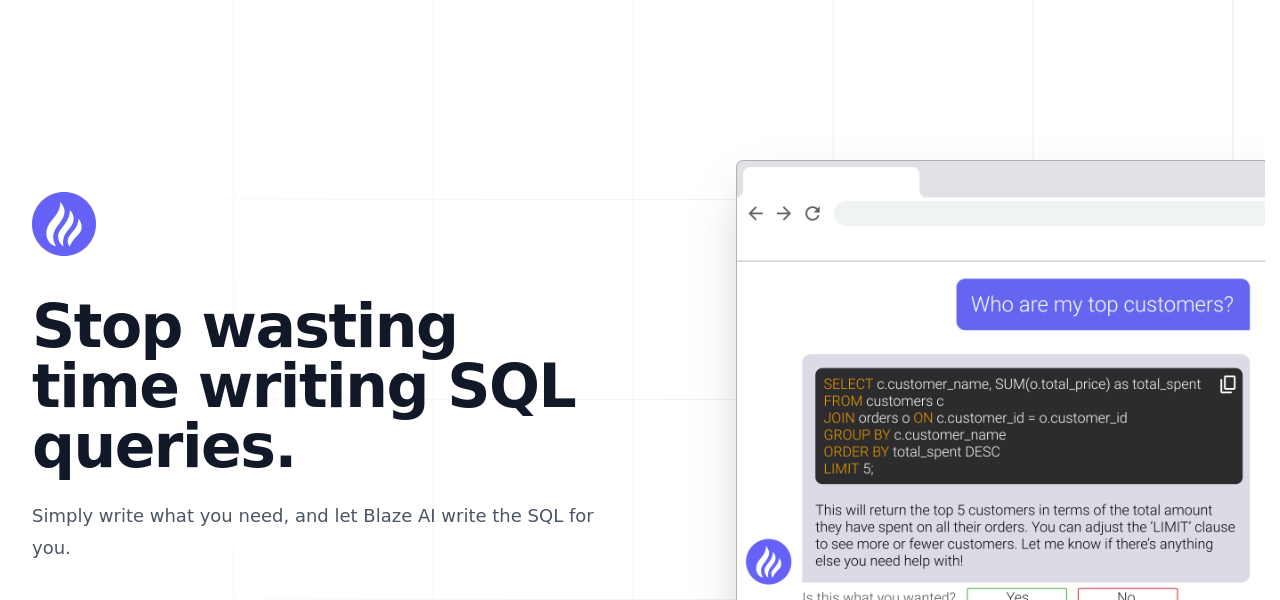Viewport: 1280px width, 600px height.
Task: Copy the SQL query using the copy icon
Action: tap(1227, 385)
